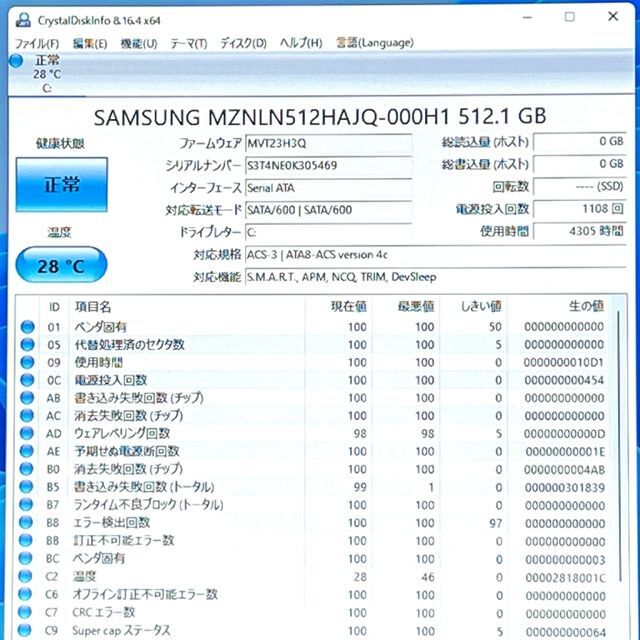Click raw value 0000000010D1

click(x=564, y=362)
